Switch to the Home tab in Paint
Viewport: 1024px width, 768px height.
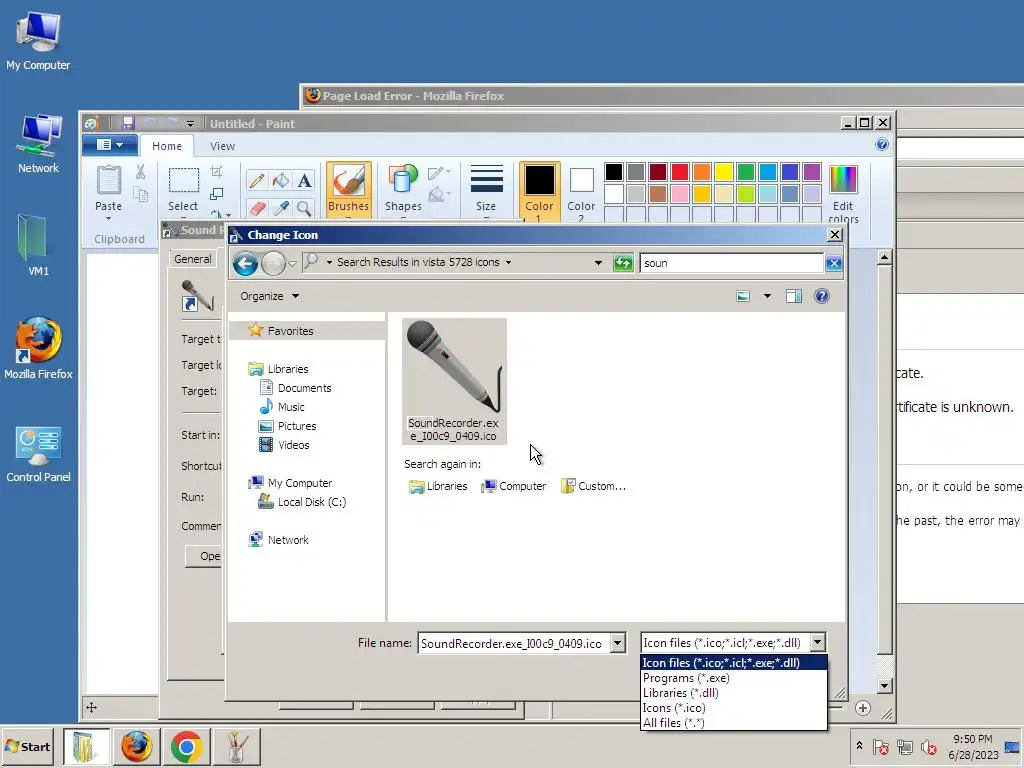[167, 146]
